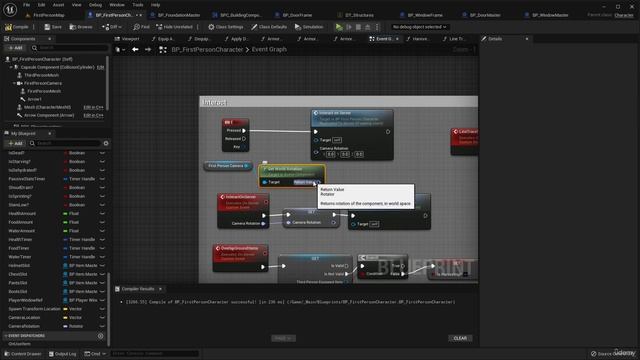Click the My Blueprint search field
The height and width of the screenshot is (360, 640).
tap(65, 143)
